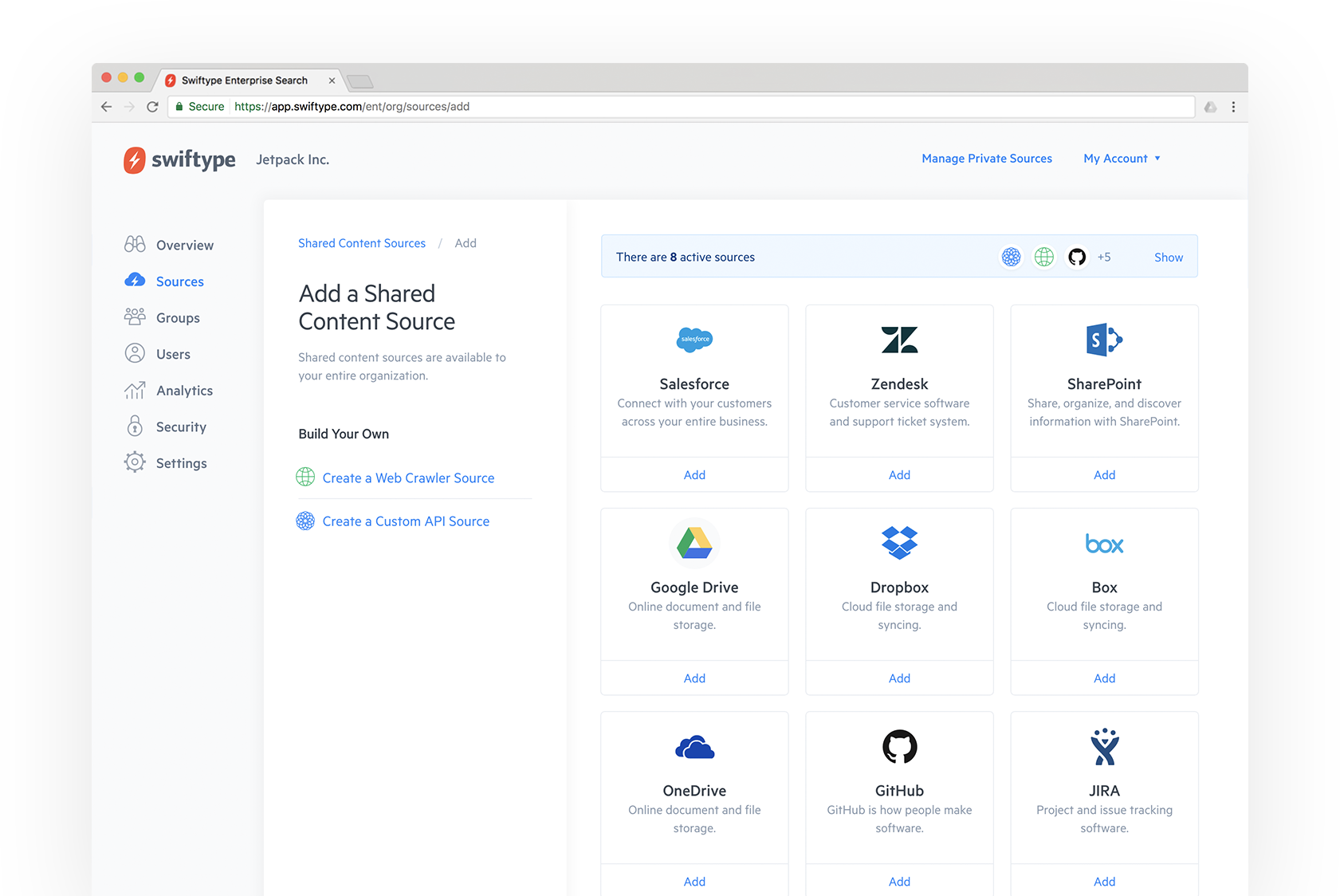Viewport: 1340px width, 896px height.
Task: Click the Security lock icon
Action: pos(135,426)
